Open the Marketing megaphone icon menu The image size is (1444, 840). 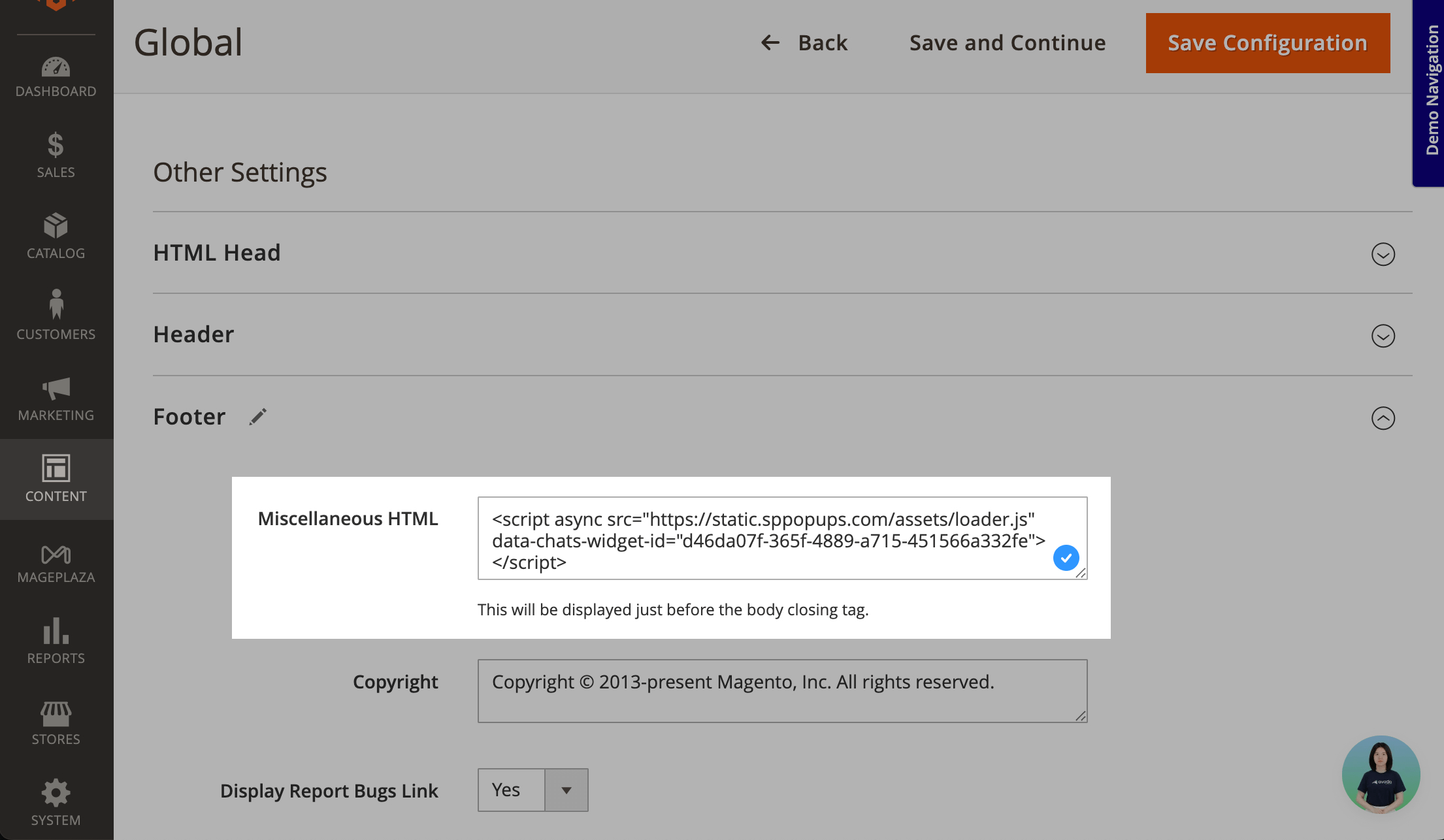[x=56, y=388]
